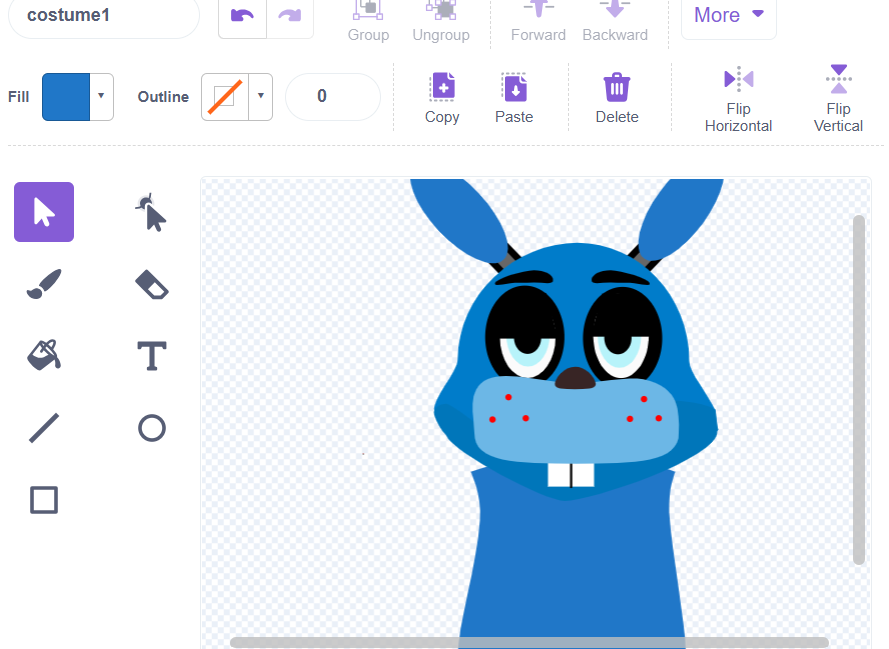The width and height of the screenshot is (889, 649).
Task: Flip the selection horizontally
Action: point(738,99)
